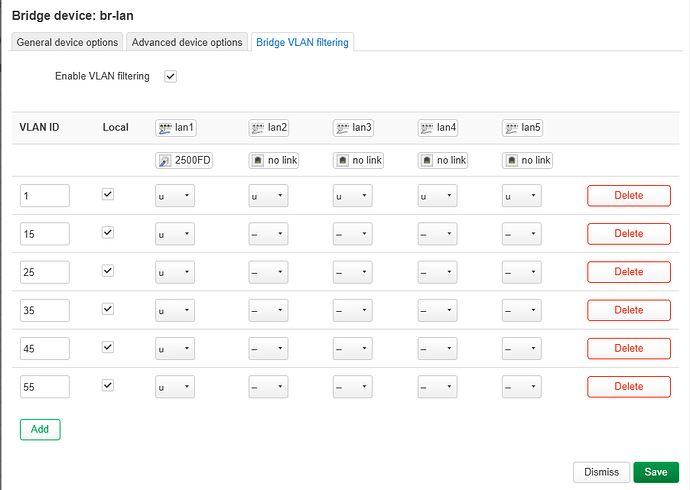Open lan1 dropdown for VLAN 15

click(174, 234)
